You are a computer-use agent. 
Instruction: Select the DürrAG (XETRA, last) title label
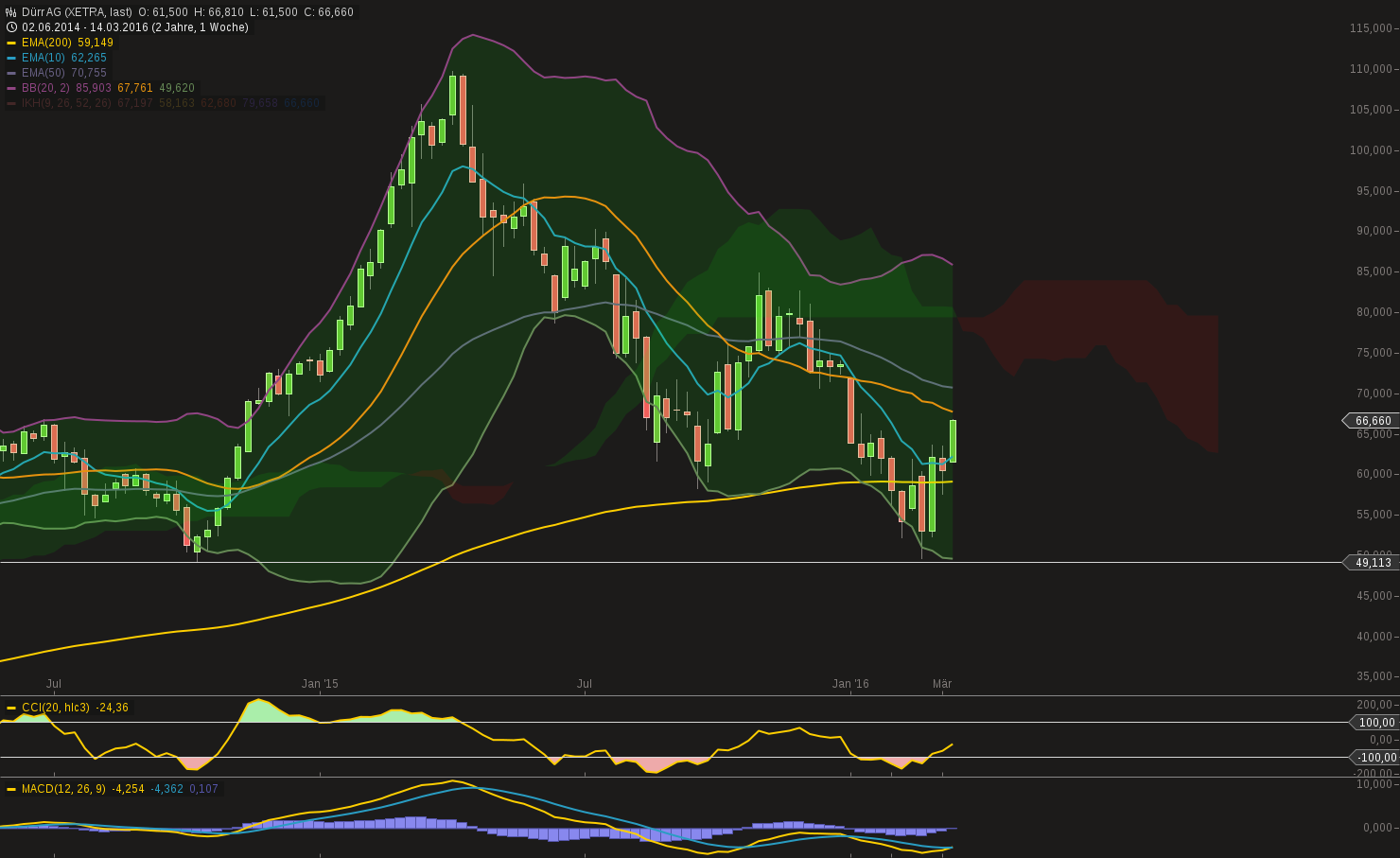tap(76, 12)
